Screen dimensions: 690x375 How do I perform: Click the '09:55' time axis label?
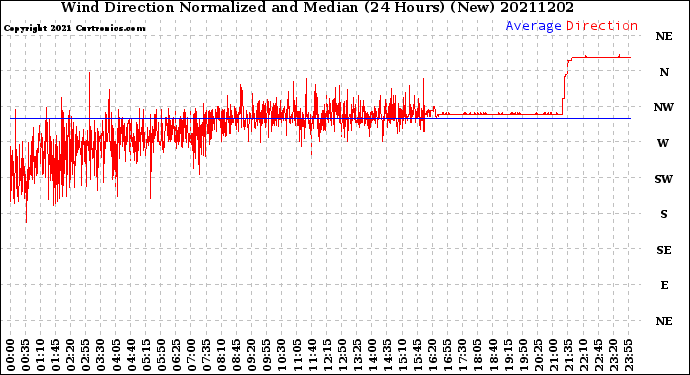[x=267, y=355]
